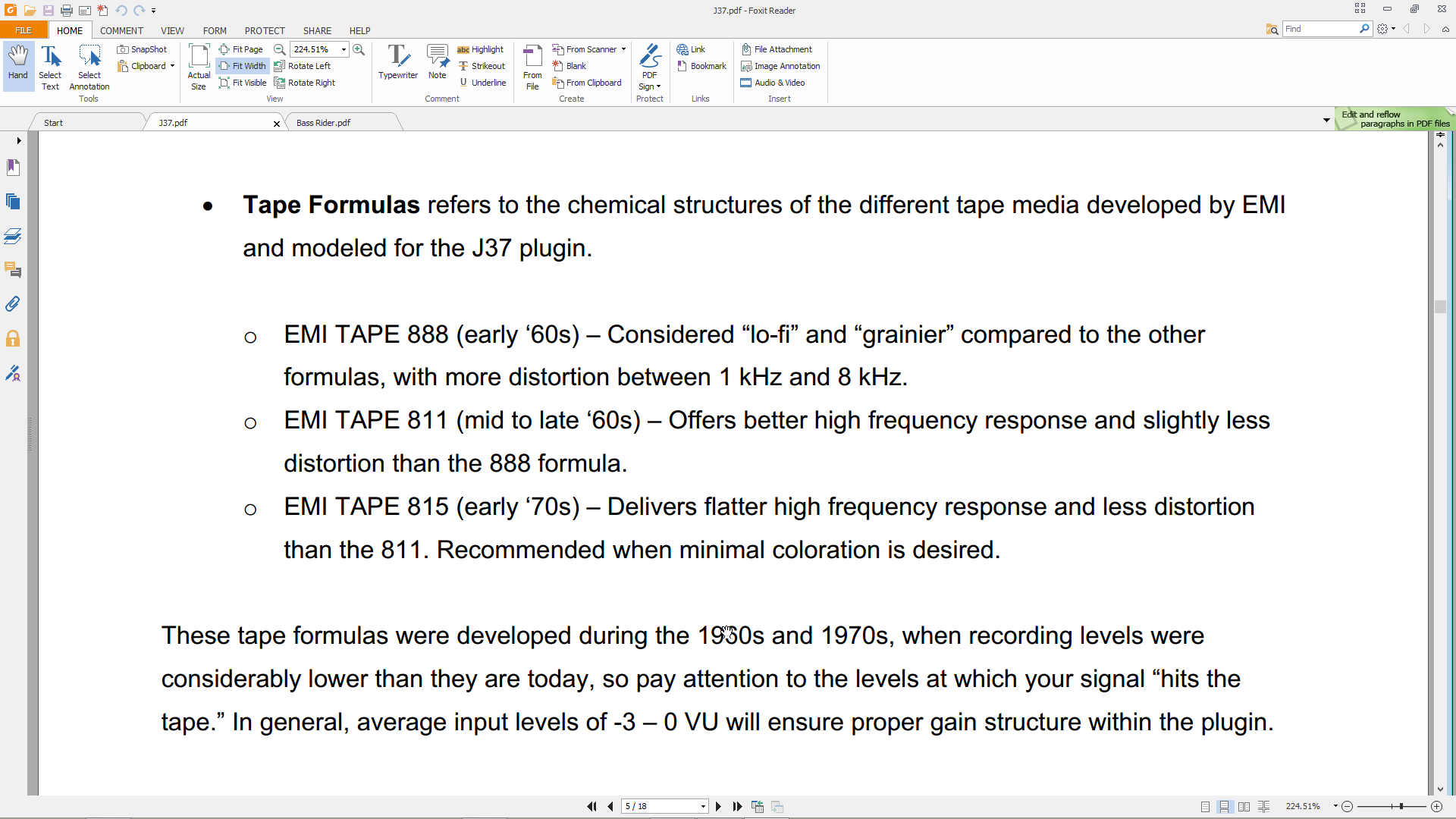Viewport: 1456px width, 819px height.
Task: Choose the Select Annotation tool
Action: pyautogui.click(x=89, y=66)
